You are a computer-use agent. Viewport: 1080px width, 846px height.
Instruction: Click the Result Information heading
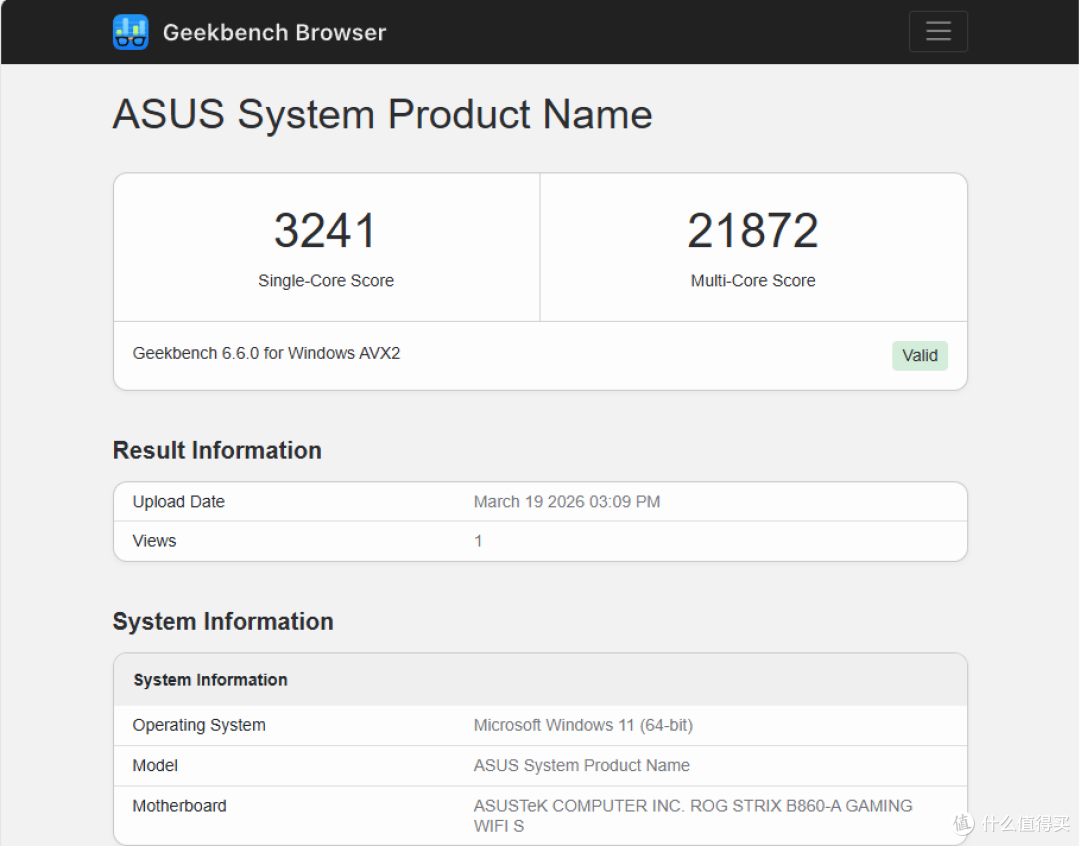click(x=217, y=450)
